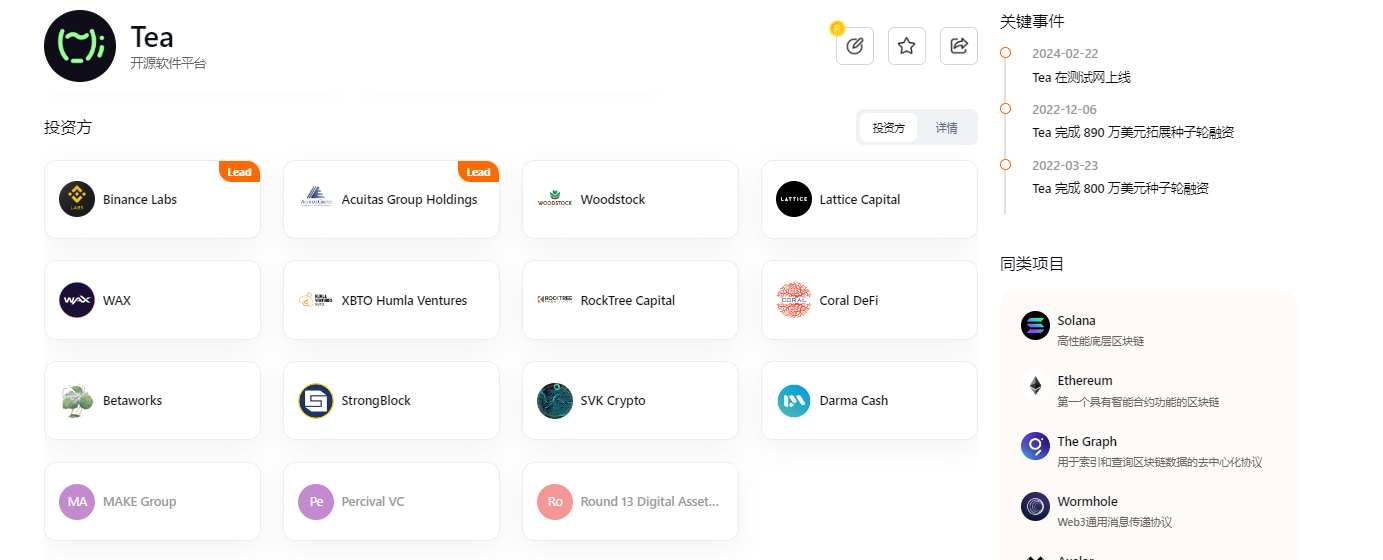Click the MAKE Group MA avatar

77,501
